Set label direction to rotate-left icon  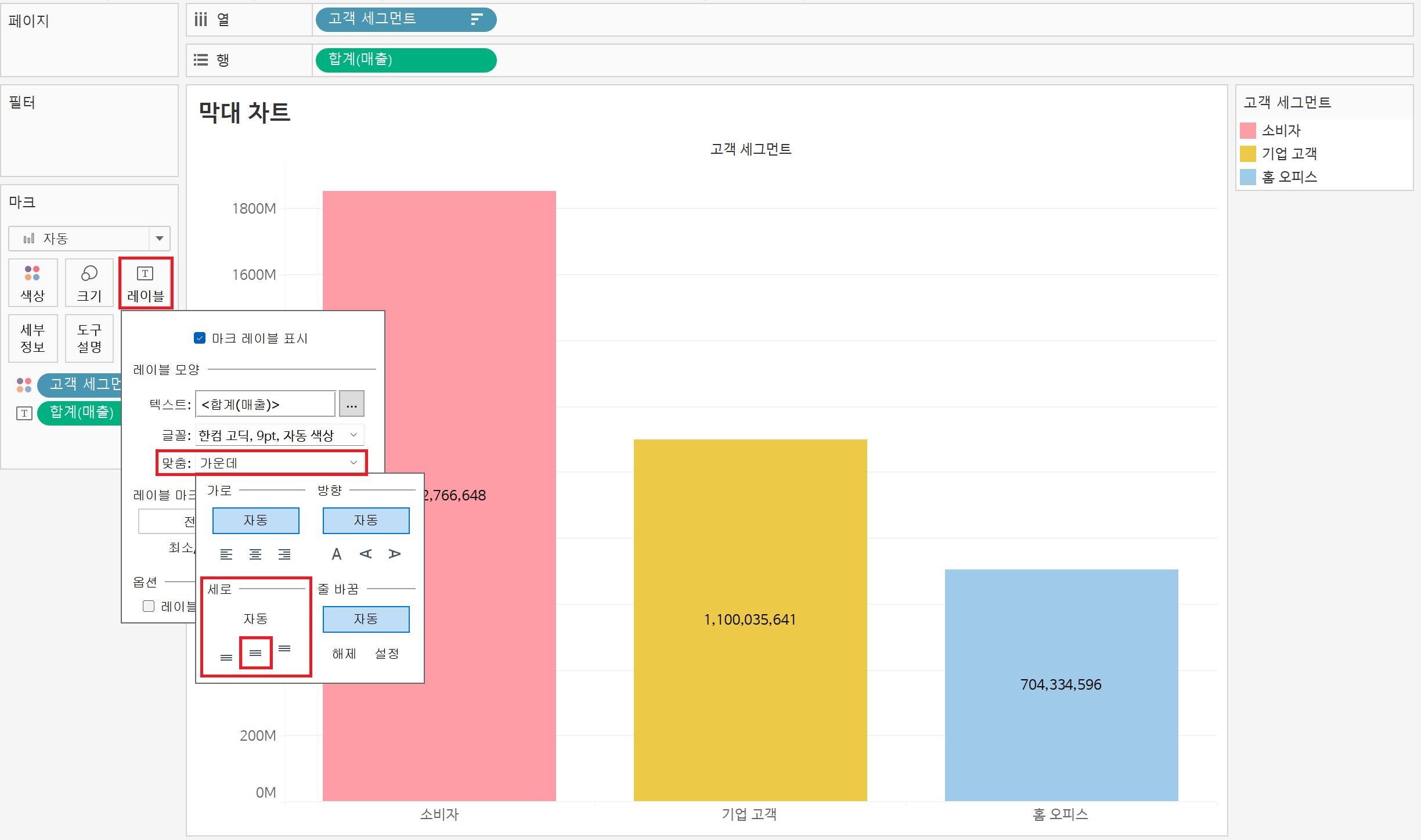pos(366,554)
